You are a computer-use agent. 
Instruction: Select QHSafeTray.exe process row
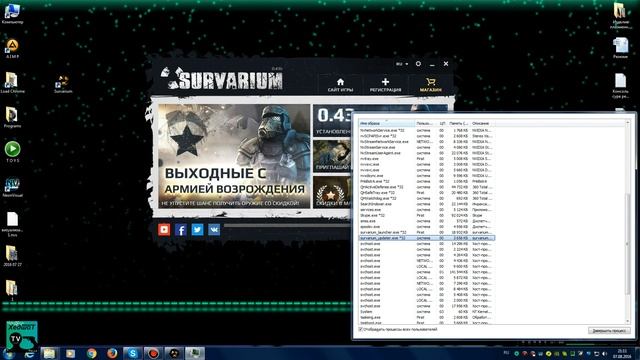click(427, 192)
